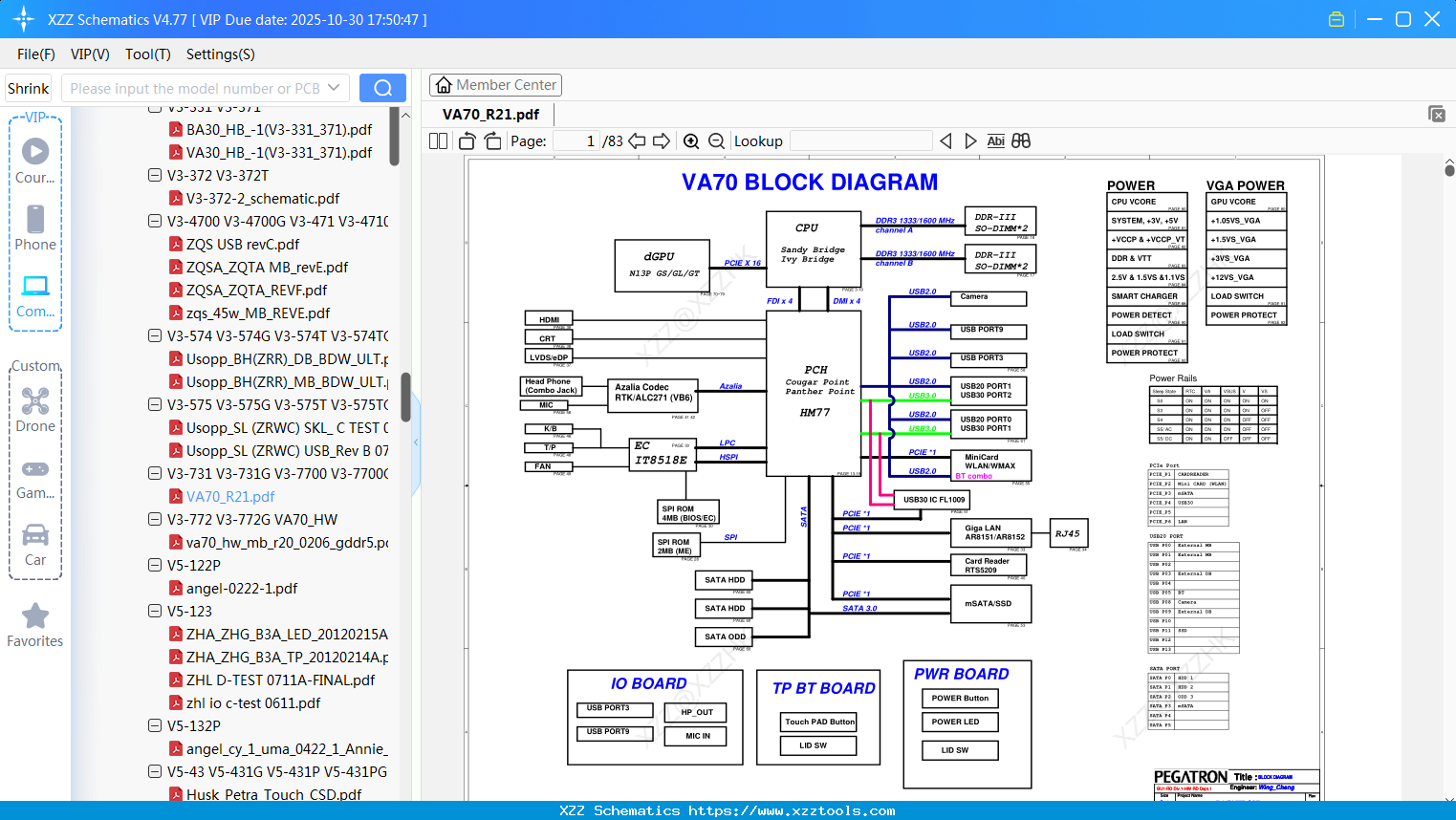Click the binoculars search icon
1456x820 pixels.
1021,141
